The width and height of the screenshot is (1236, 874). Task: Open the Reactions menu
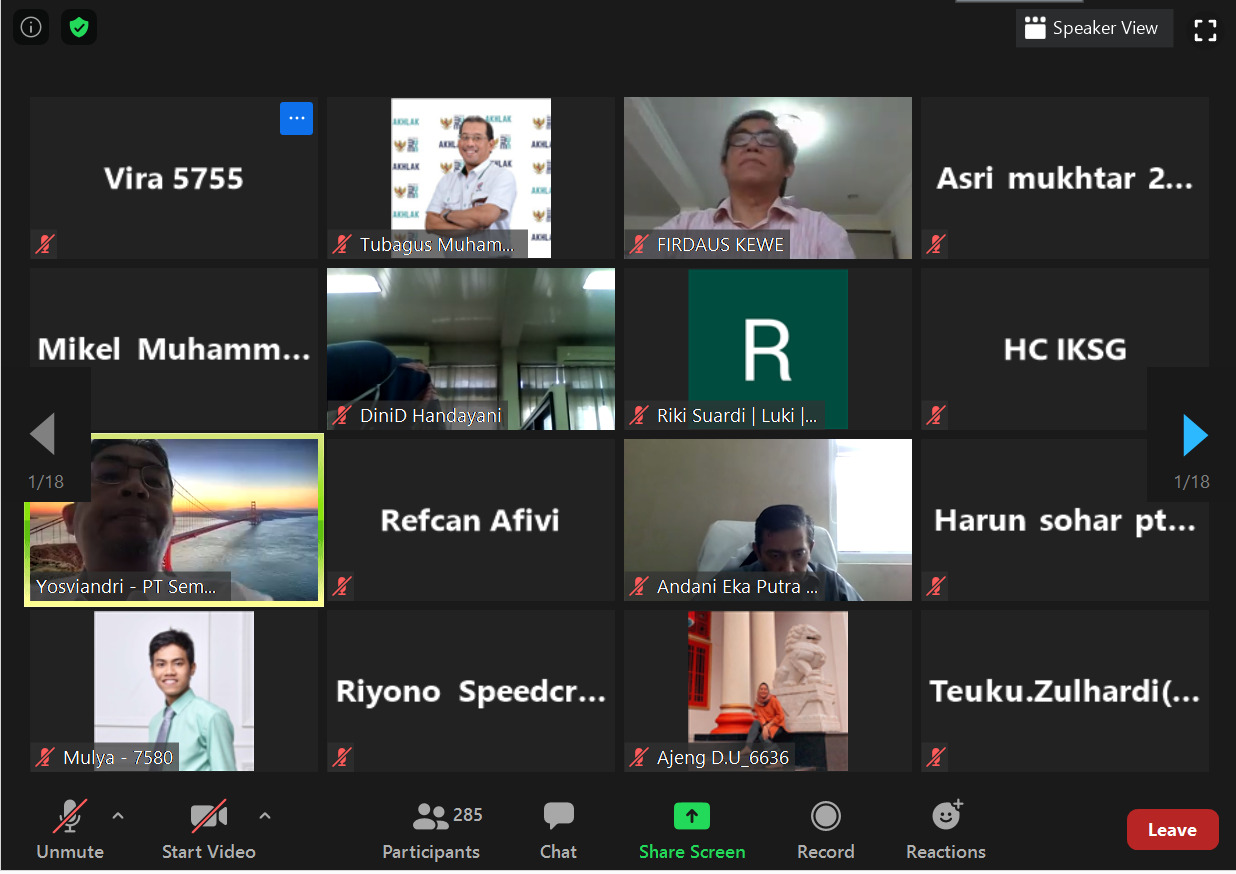(x=945, y=830)
